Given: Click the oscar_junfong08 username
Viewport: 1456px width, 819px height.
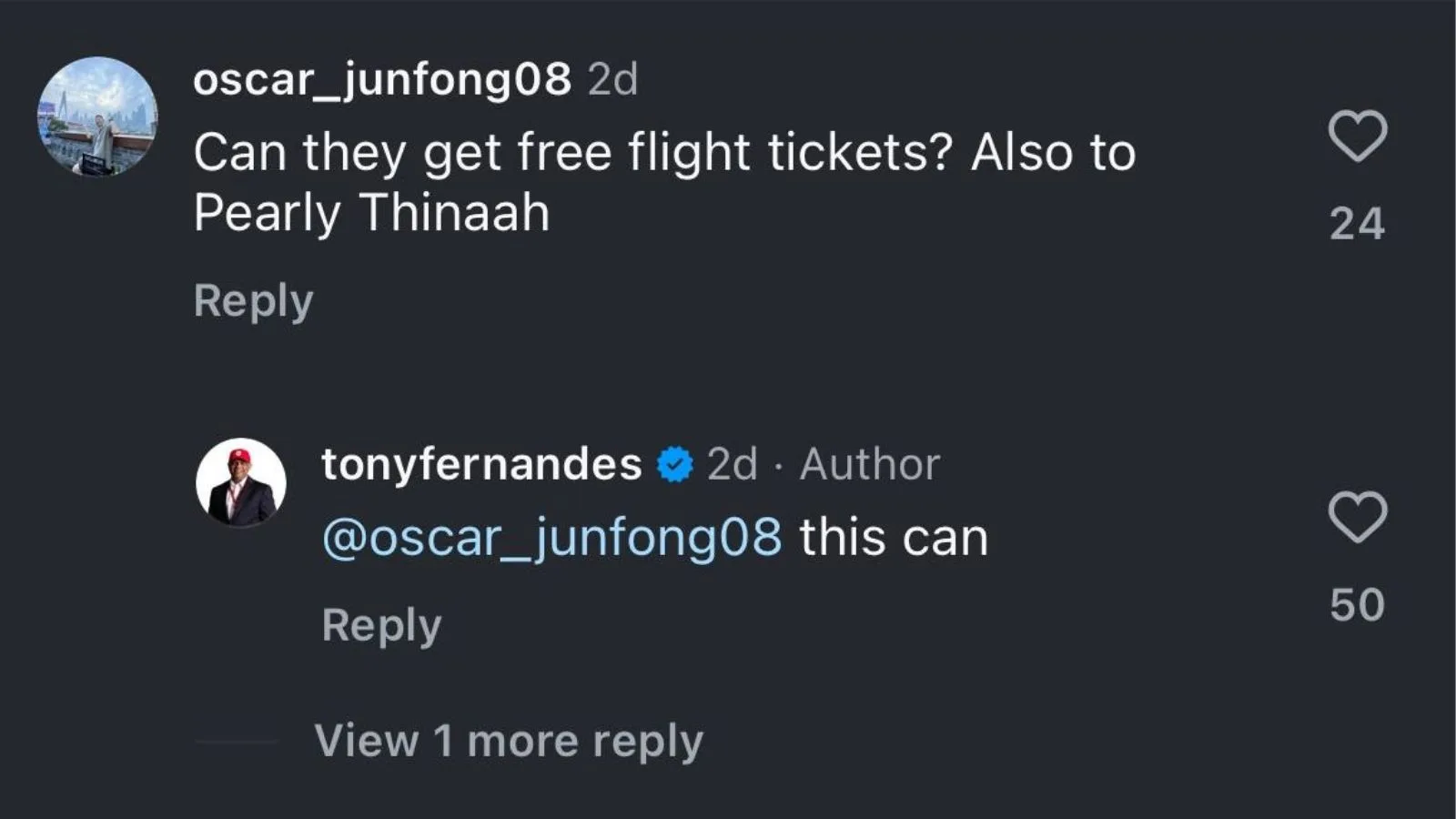Looking at the screenshot, I should coord(382,79).
